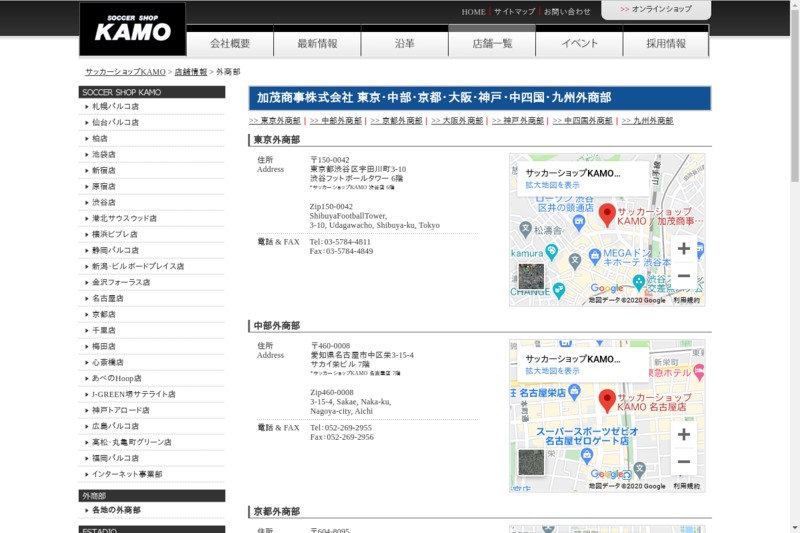Open 沿革 navigation tab
This screenshot has height=533, width=800.
pos(405,43)
